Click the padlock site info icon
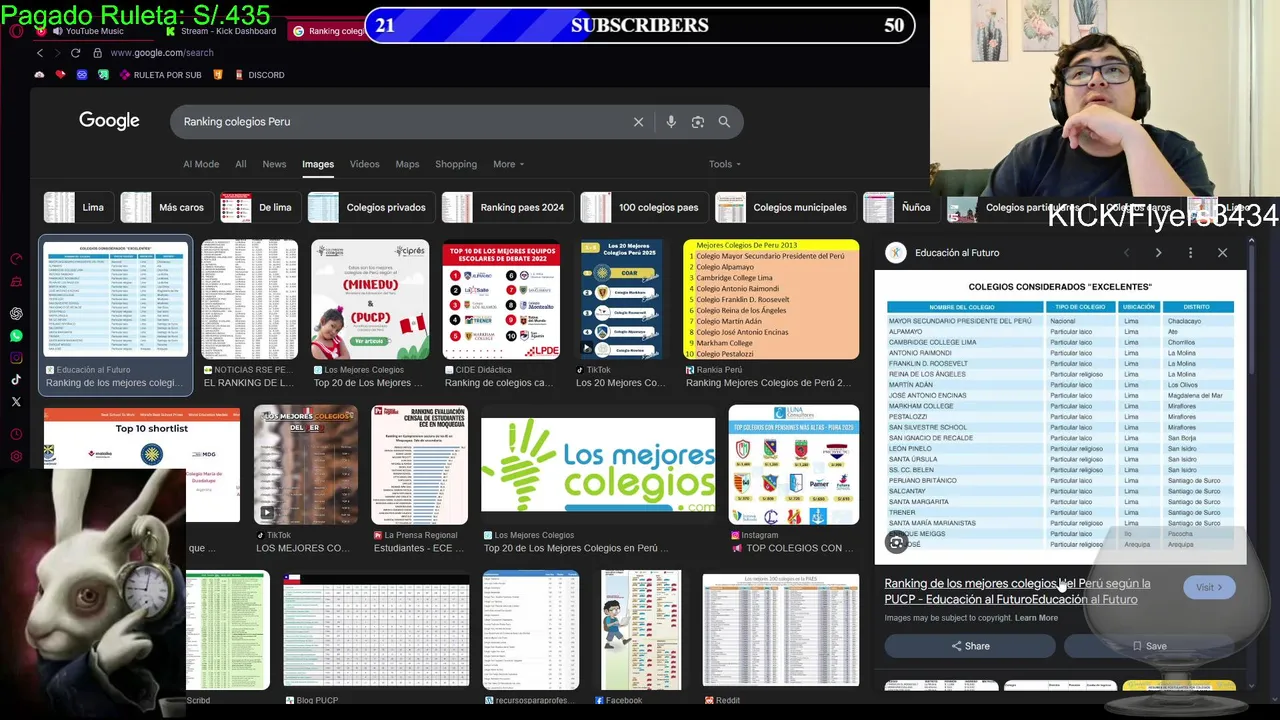Screen dimensions: 1280x720 (97, 53)
